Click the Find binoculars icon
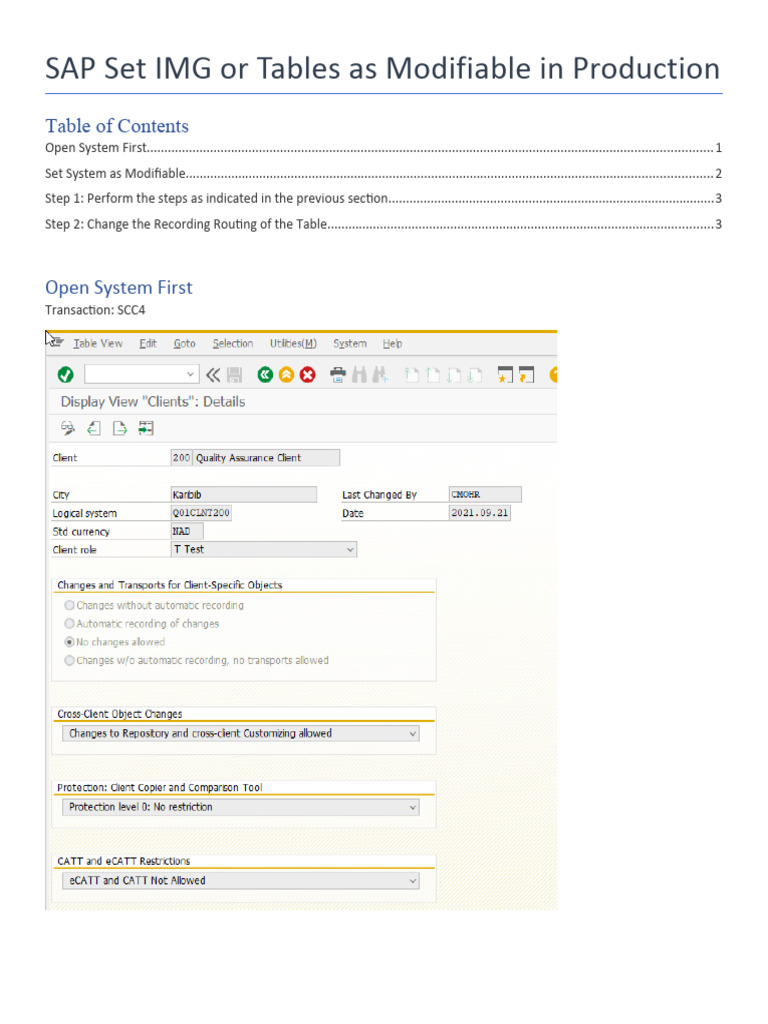 [359, 375]
